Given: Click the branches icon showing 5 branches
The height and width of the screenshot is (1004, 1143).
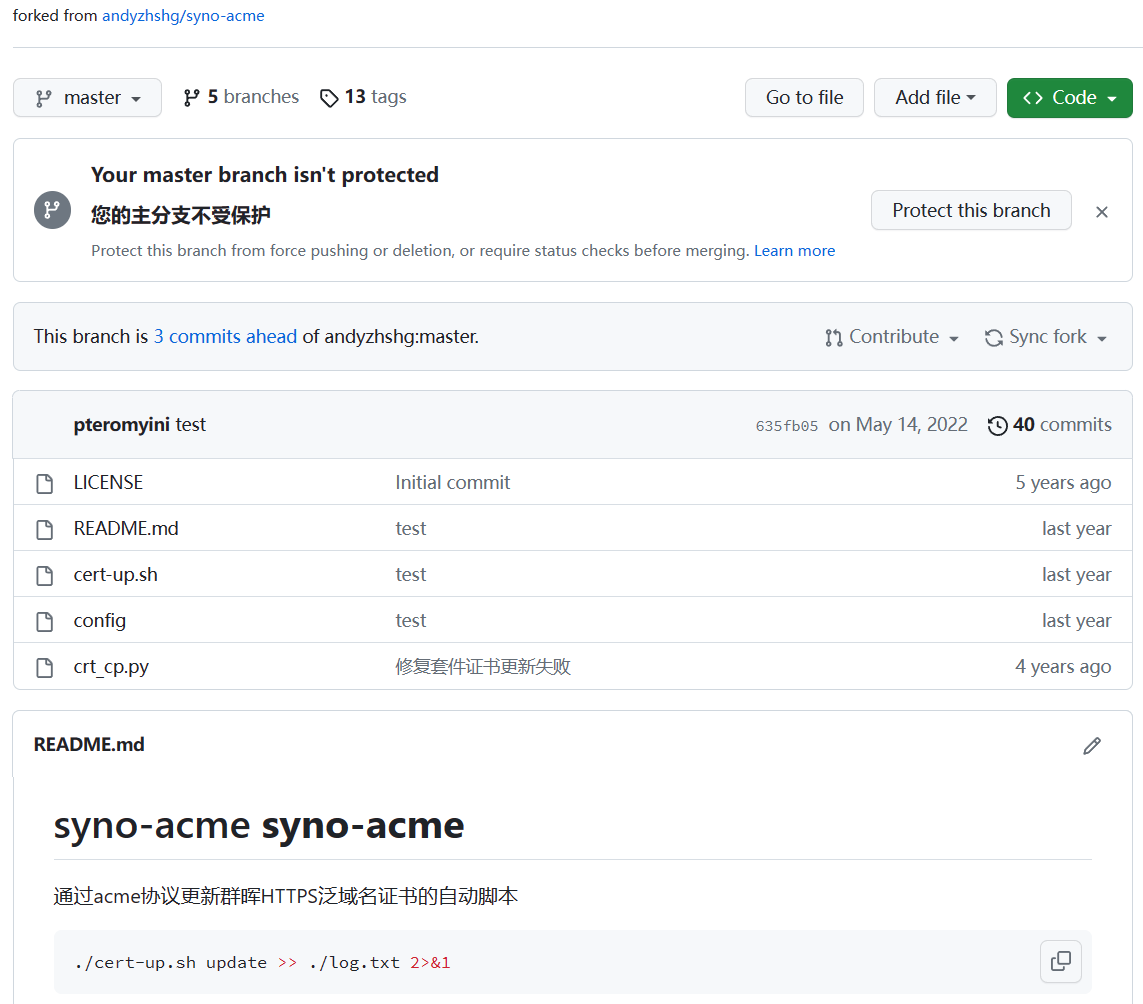Looking at the screenshot, I should pyautogui.click(x=191, y=98).
